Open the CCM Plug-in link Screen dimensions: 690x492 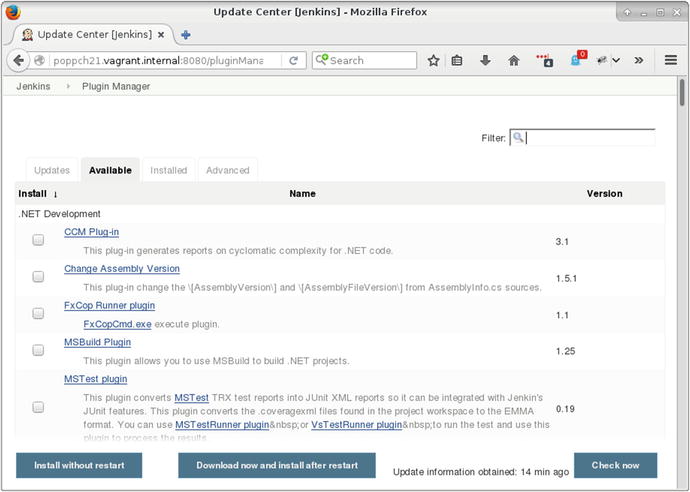92,232
